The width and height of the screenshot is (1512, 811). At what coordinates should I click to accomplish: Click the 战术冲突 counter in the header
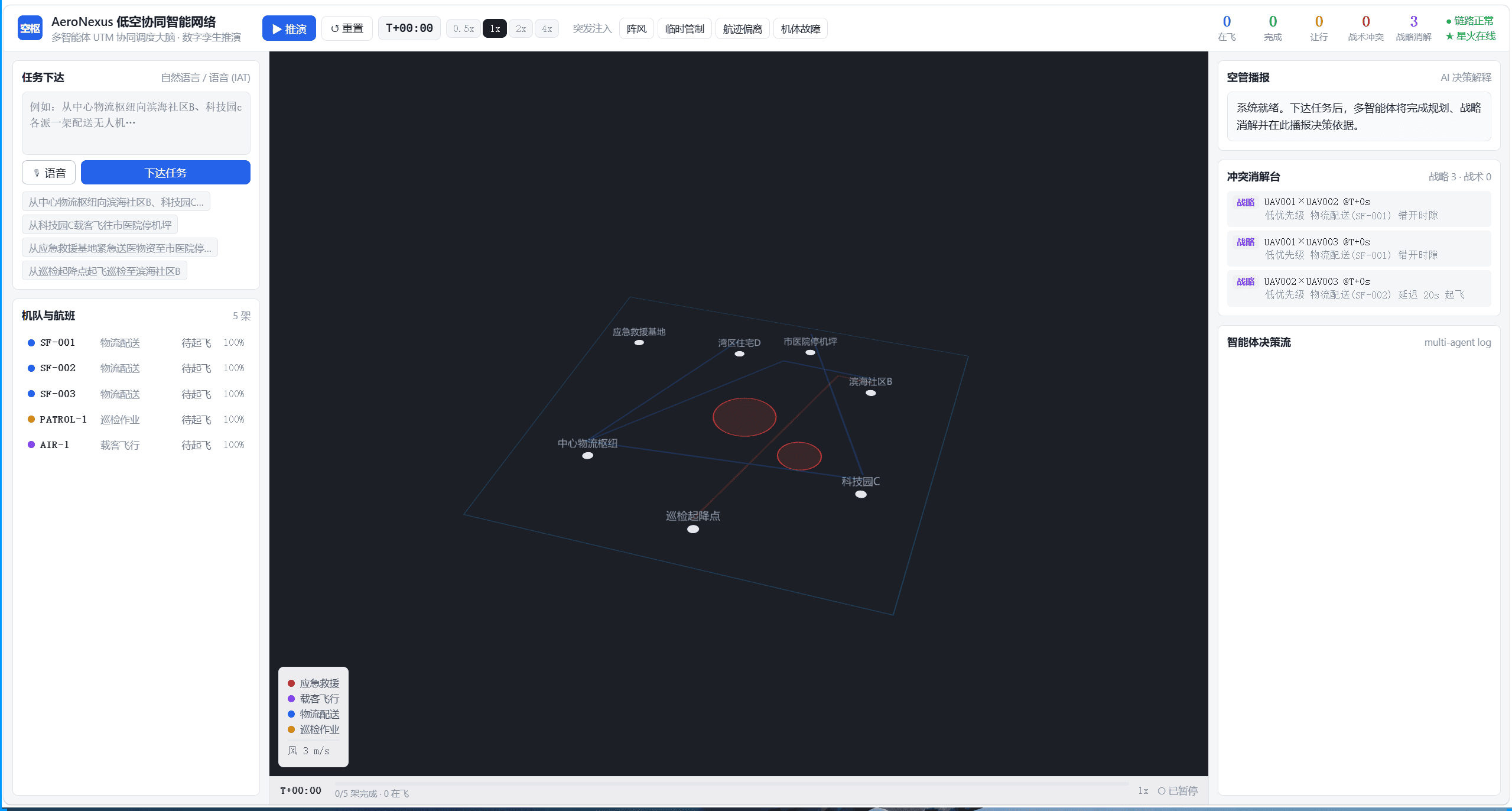click(1365, 28)
